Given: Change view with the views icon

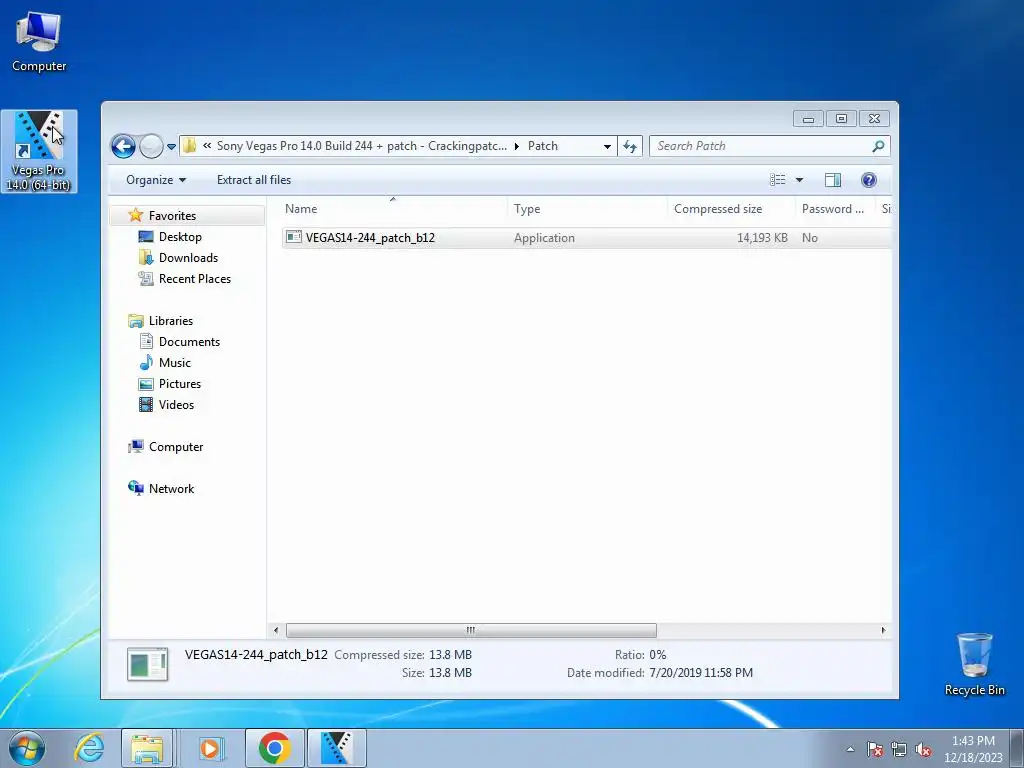Looking at the screenshot, I should pyautogui.click(x=777, y=180).
